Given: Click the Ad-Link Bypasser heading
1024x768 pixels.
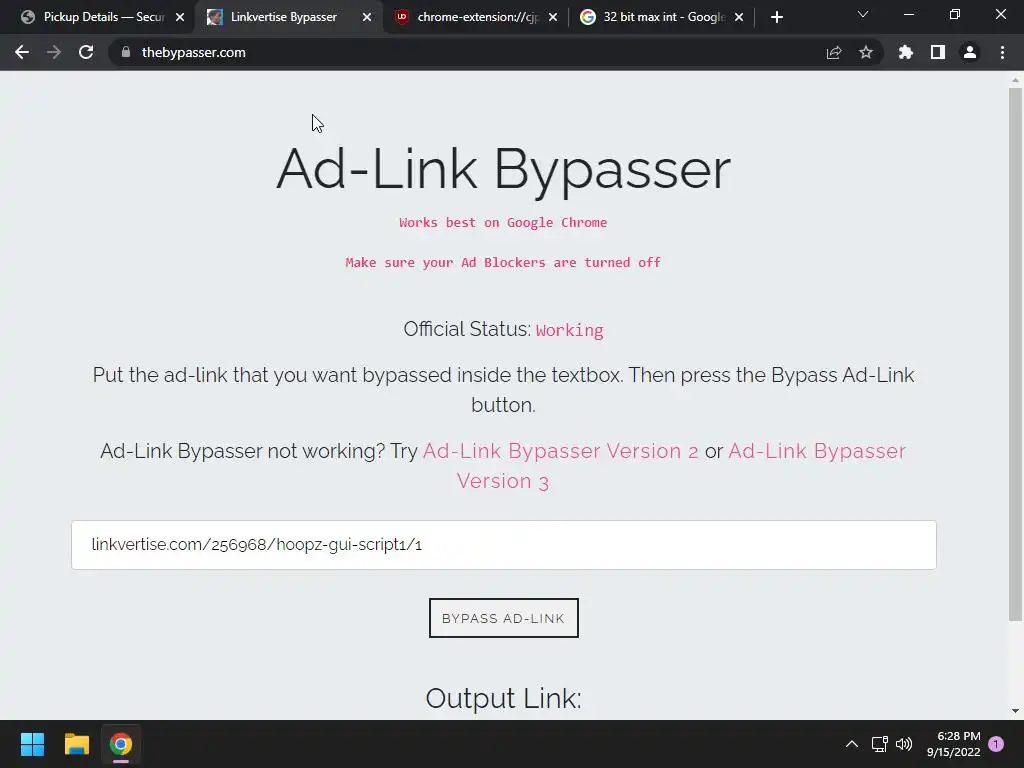Looking at the screenshot, I should [504, 170].
